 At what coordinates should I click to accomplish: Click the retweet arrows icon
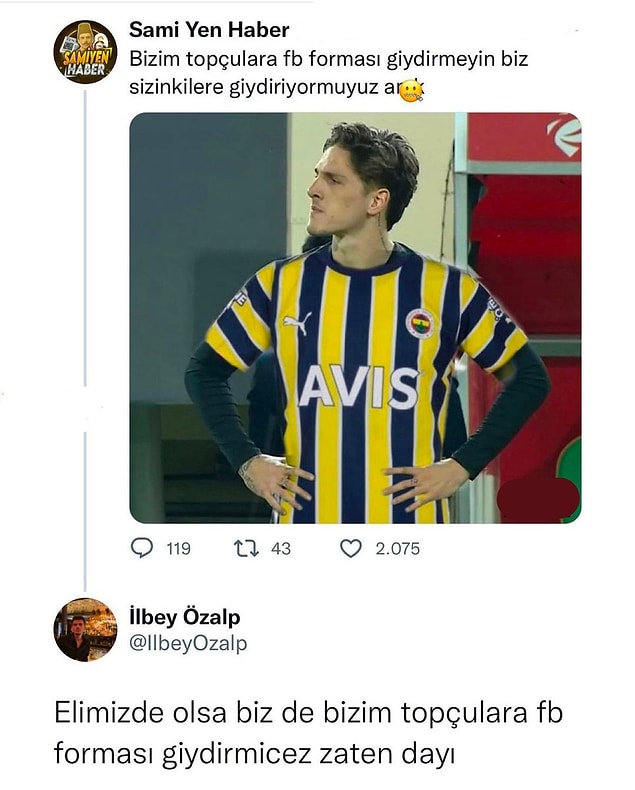tap(247, 548)
